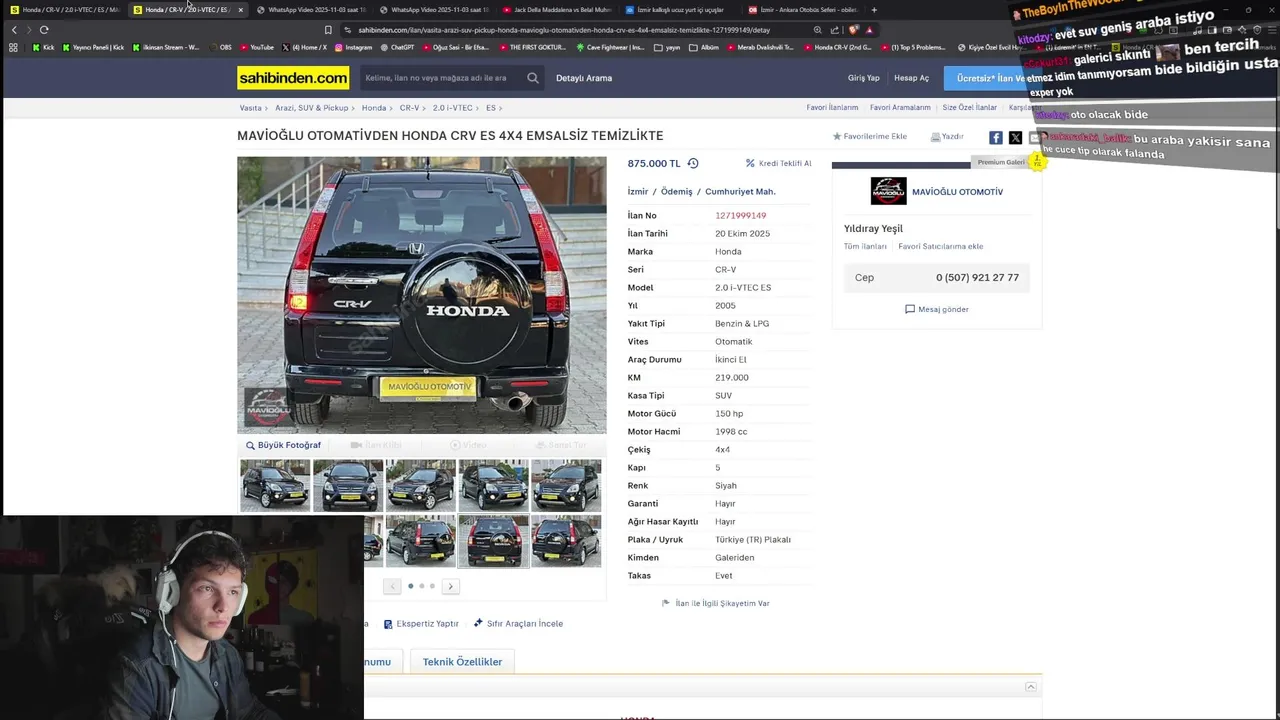Click the phone number 0 (507) 921 27 77

click(x=977, y=278)
